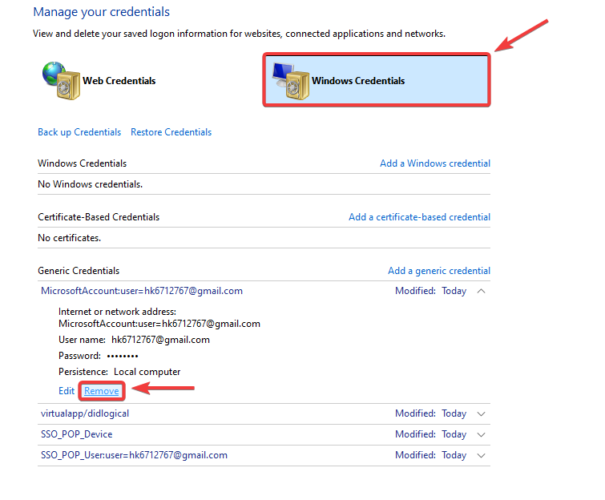
Task: Select the virtualapp/didlogical entry
Action: coord(84,413)
